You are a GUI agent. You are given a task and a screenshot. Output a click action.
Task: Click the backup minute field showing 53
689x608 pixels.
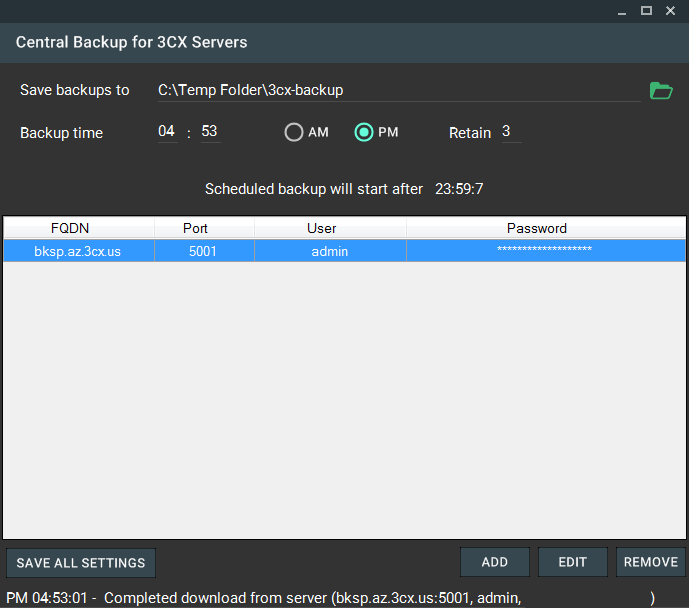(210, 131)
